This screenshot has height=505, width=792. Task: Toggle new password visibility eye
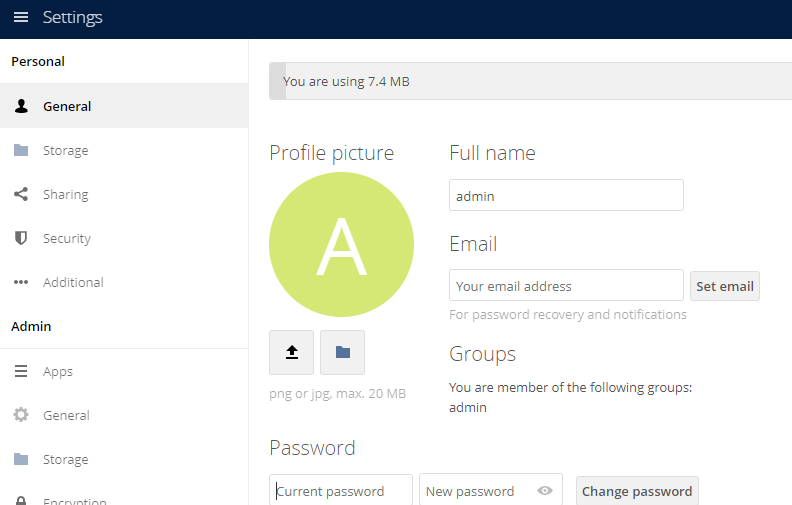pyautogui.click(x=545, y=490)
